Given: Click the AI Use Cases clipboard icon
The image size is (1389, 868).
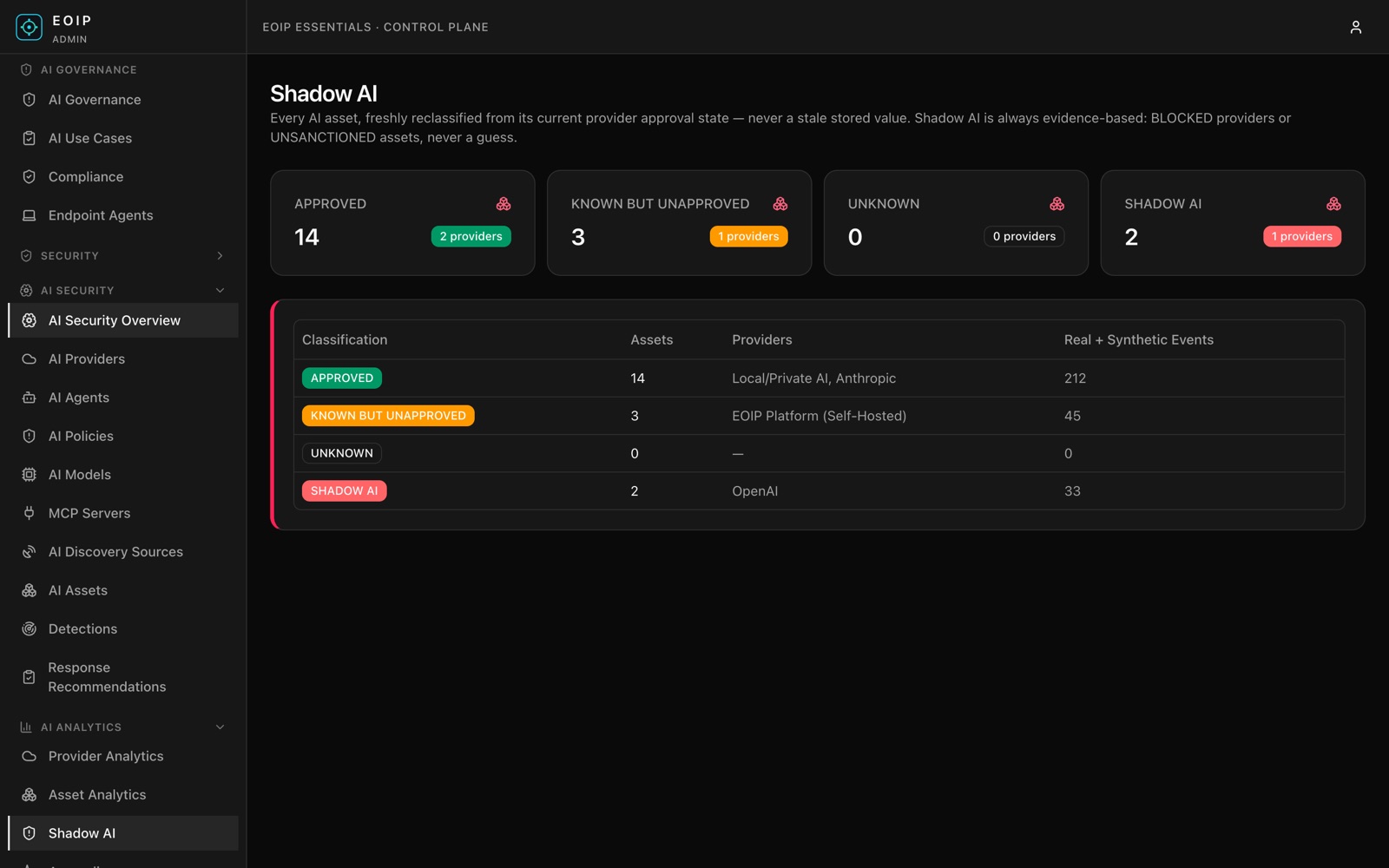Looking at the screenshot, I should (x=29, y=138).
